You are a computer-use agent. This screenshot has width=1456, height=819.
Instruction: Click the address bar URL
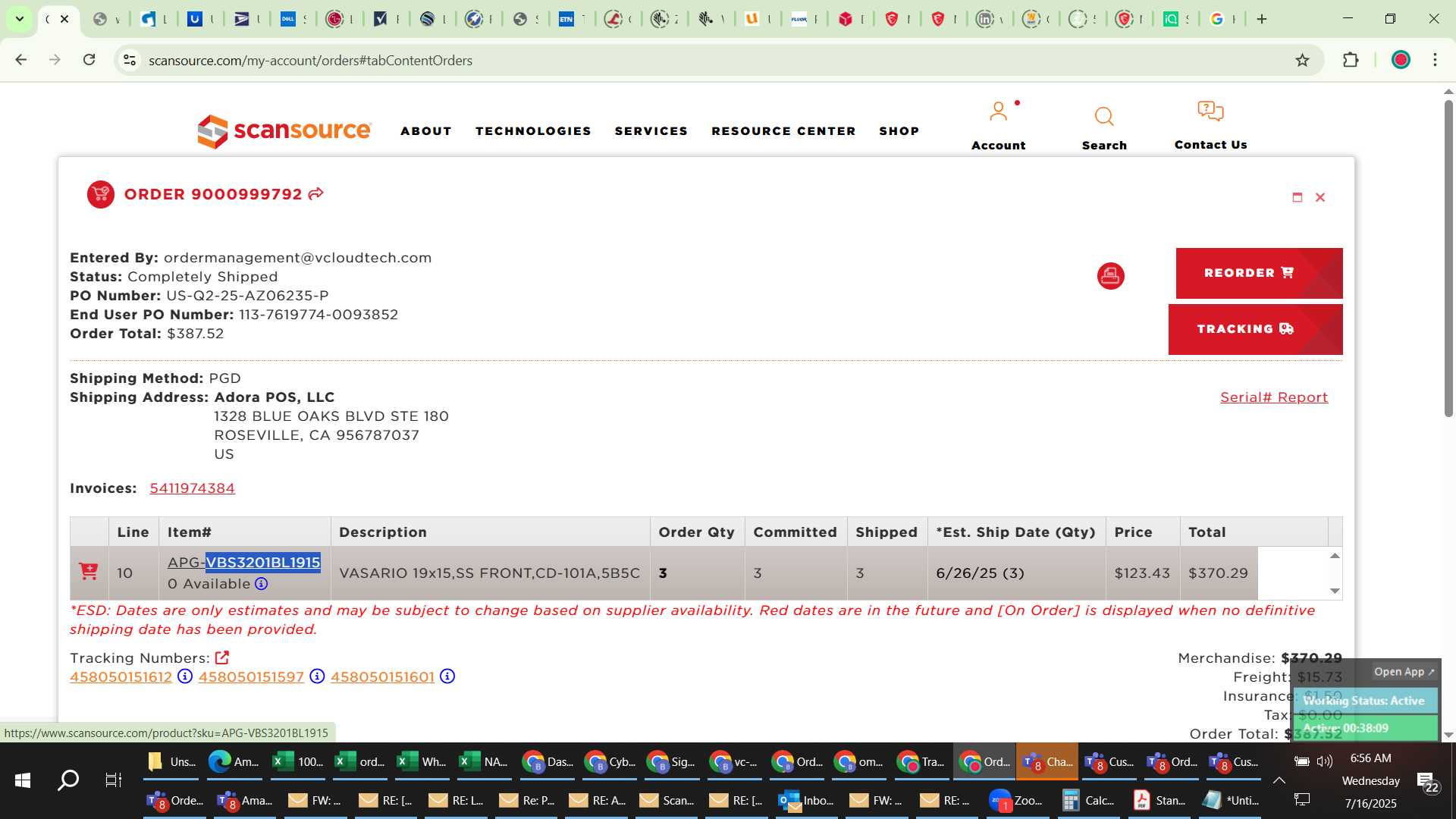click(x=310, y=60)
